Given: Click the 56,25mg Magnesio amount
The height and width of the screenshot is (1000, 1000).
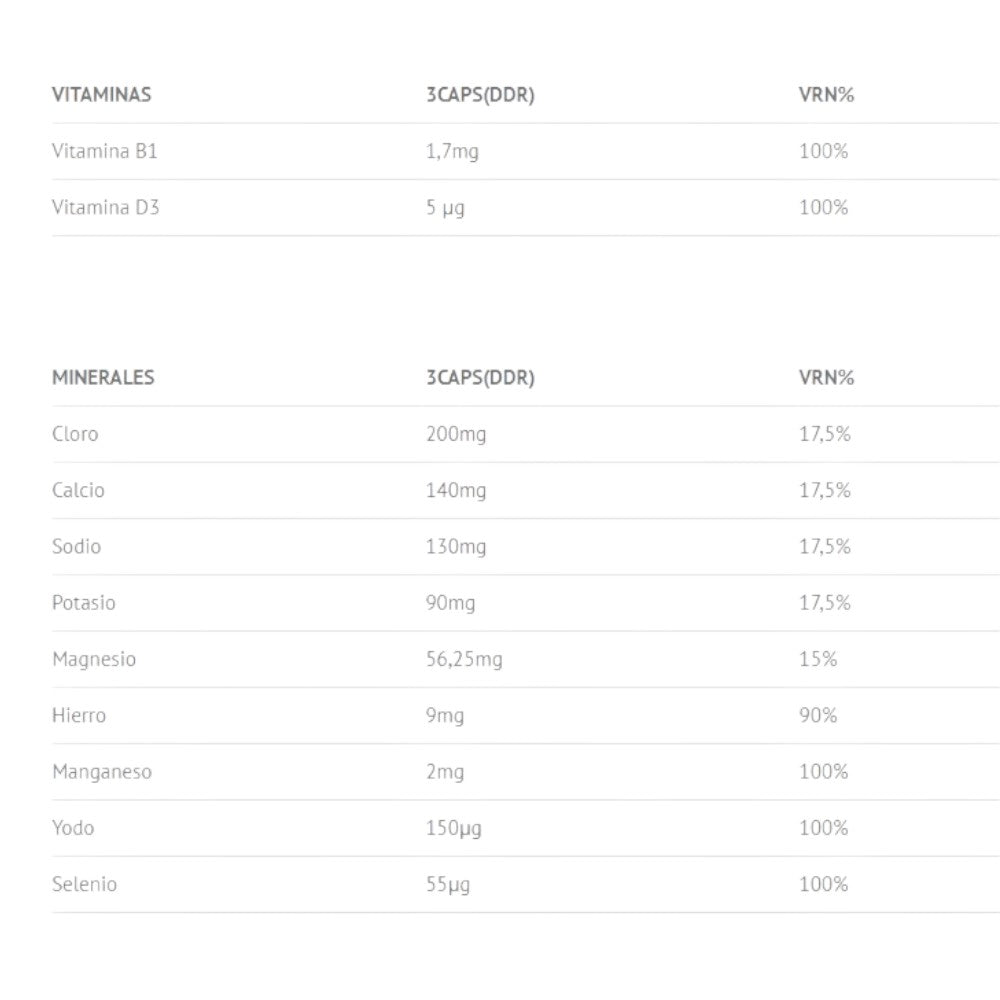Looking at the screenshot, I should [x=464, y=659].
